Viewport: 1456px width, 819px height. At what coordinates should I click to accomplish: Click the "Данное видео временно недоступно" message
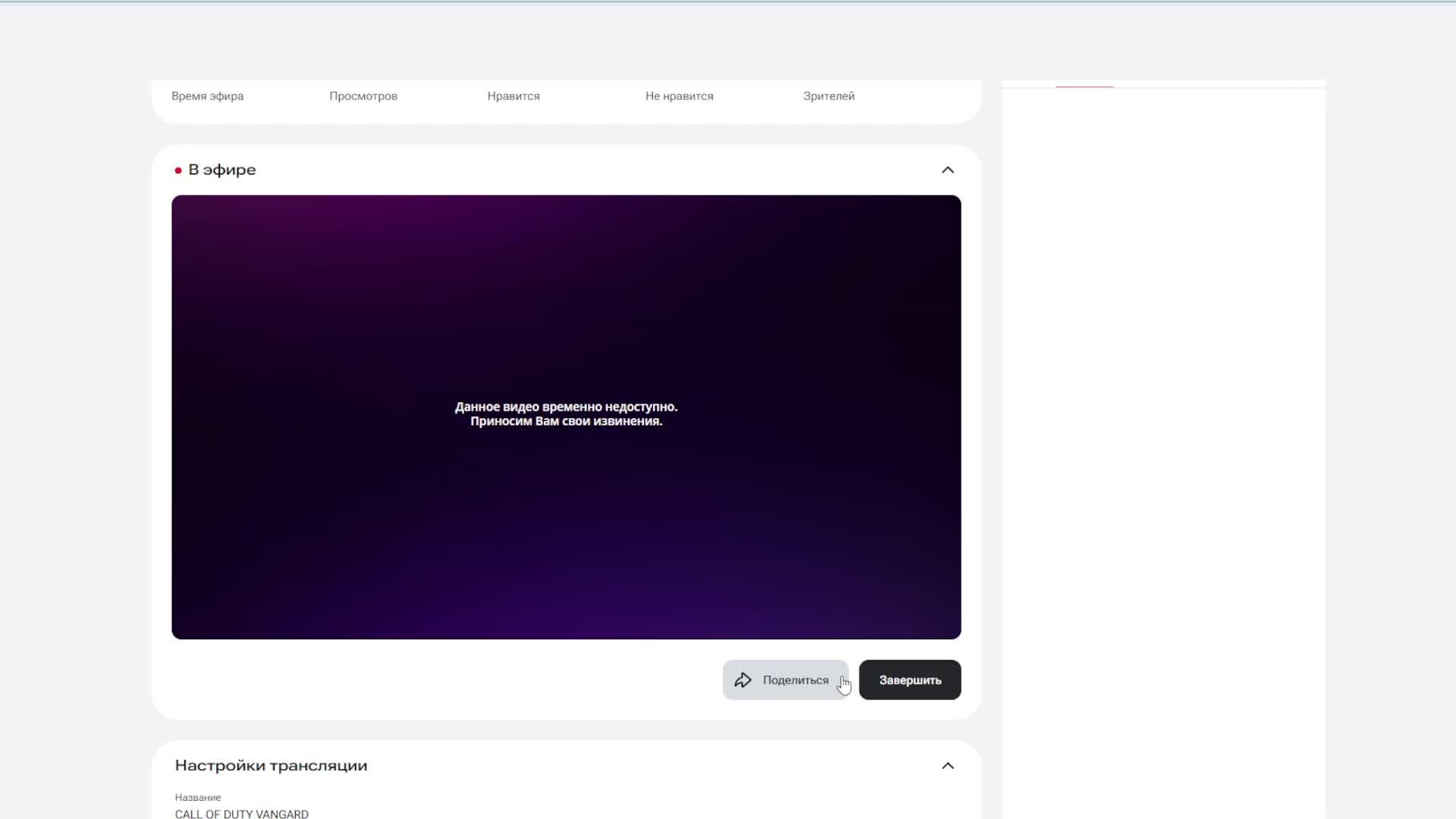click(x=566, y=407)
